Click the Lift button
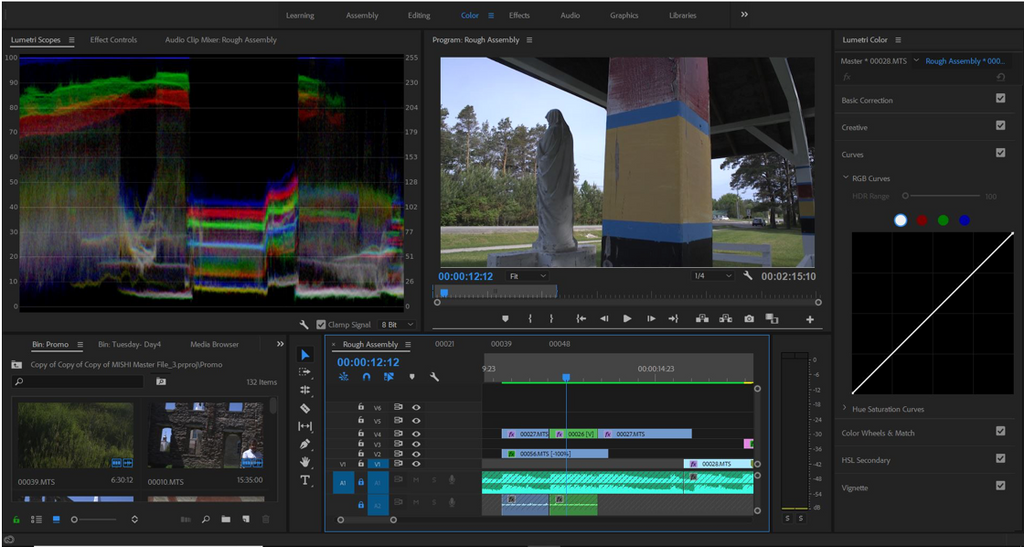 pos(702,319)
